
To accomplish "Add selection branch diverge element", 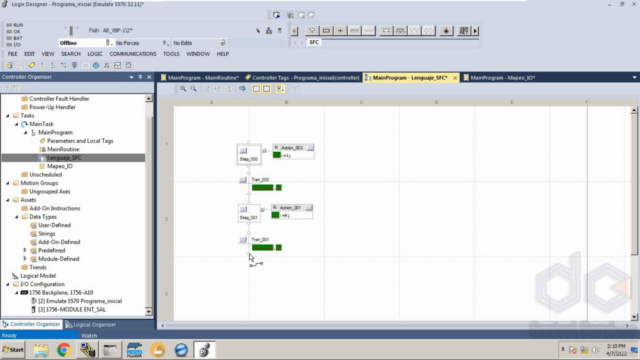I will coord(386,31).
